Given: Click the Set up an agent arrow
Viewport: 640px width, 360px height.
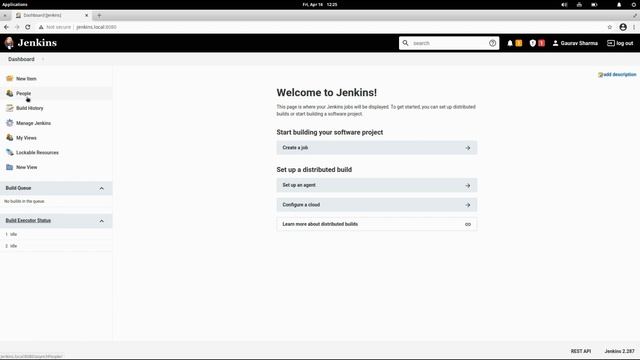Looking at the screenshot, I should tap(468, 185).
